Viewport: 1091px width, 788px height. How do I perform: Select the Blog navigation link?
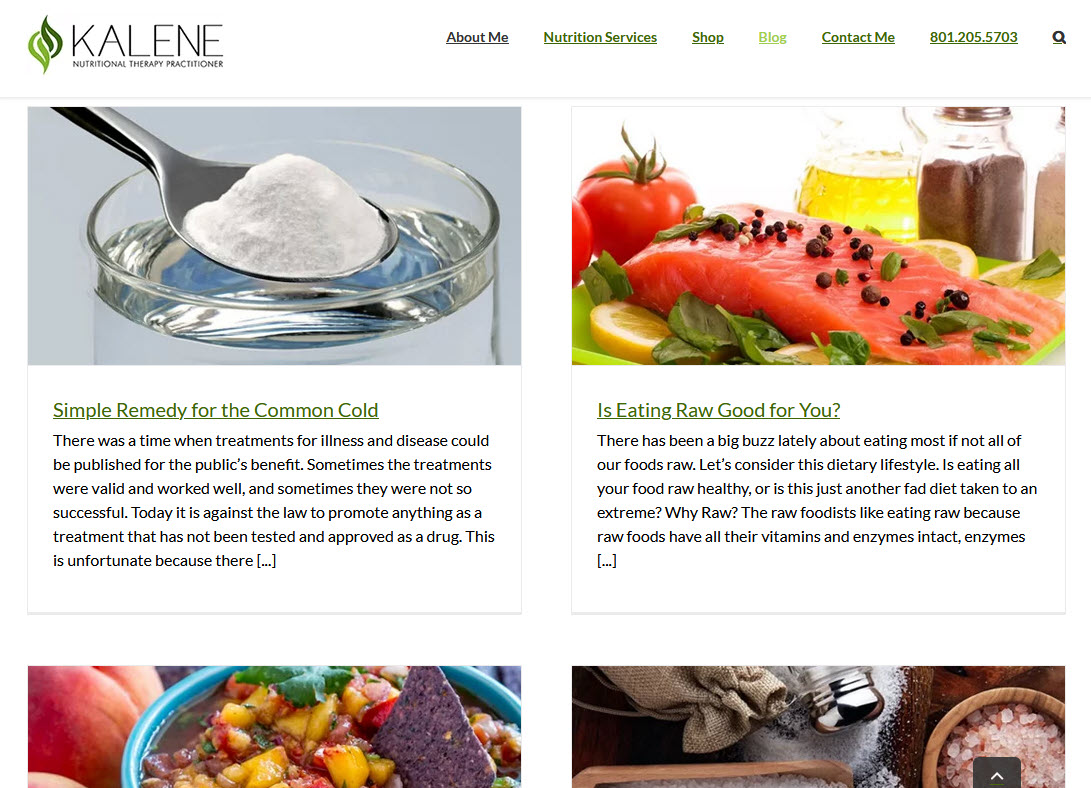(x=772, y=38)
